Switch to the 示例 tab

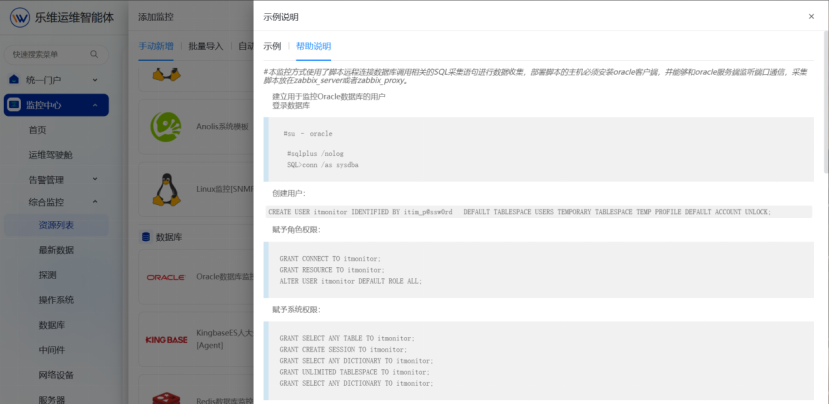click(x=272, y=46)
